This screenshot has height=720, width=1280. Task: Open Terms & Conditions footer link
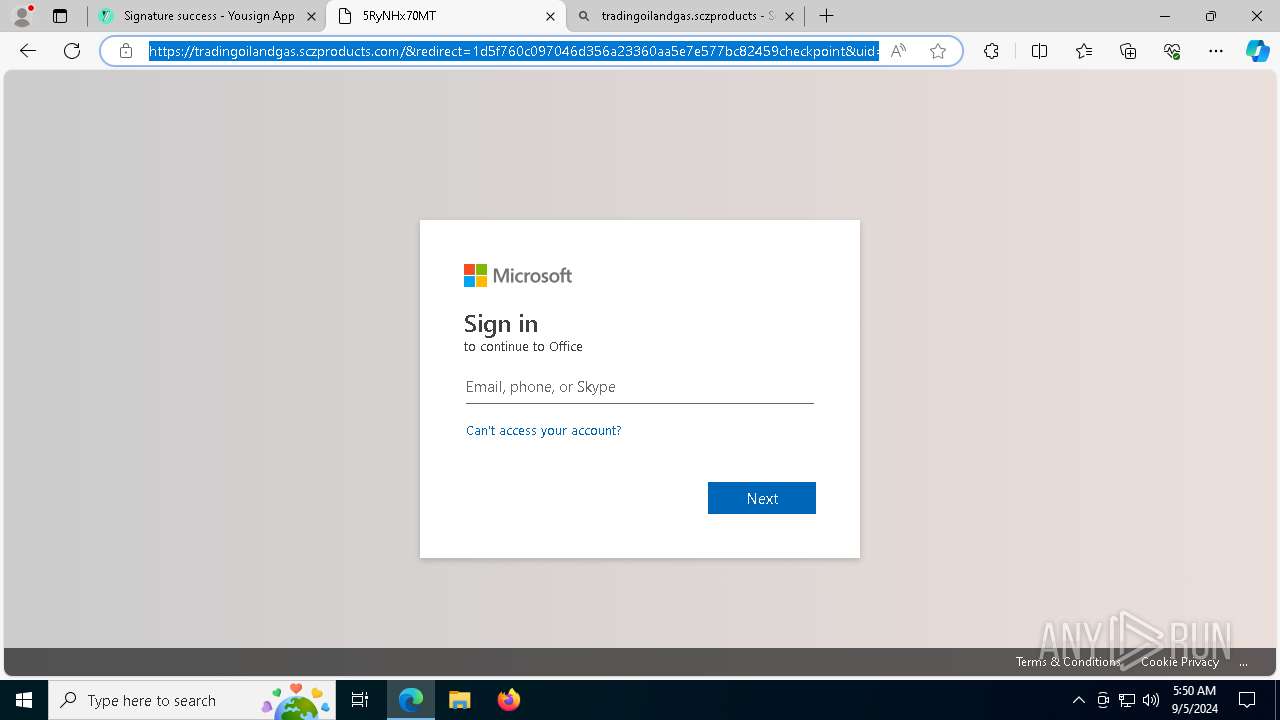click(x=1068, y=662)
